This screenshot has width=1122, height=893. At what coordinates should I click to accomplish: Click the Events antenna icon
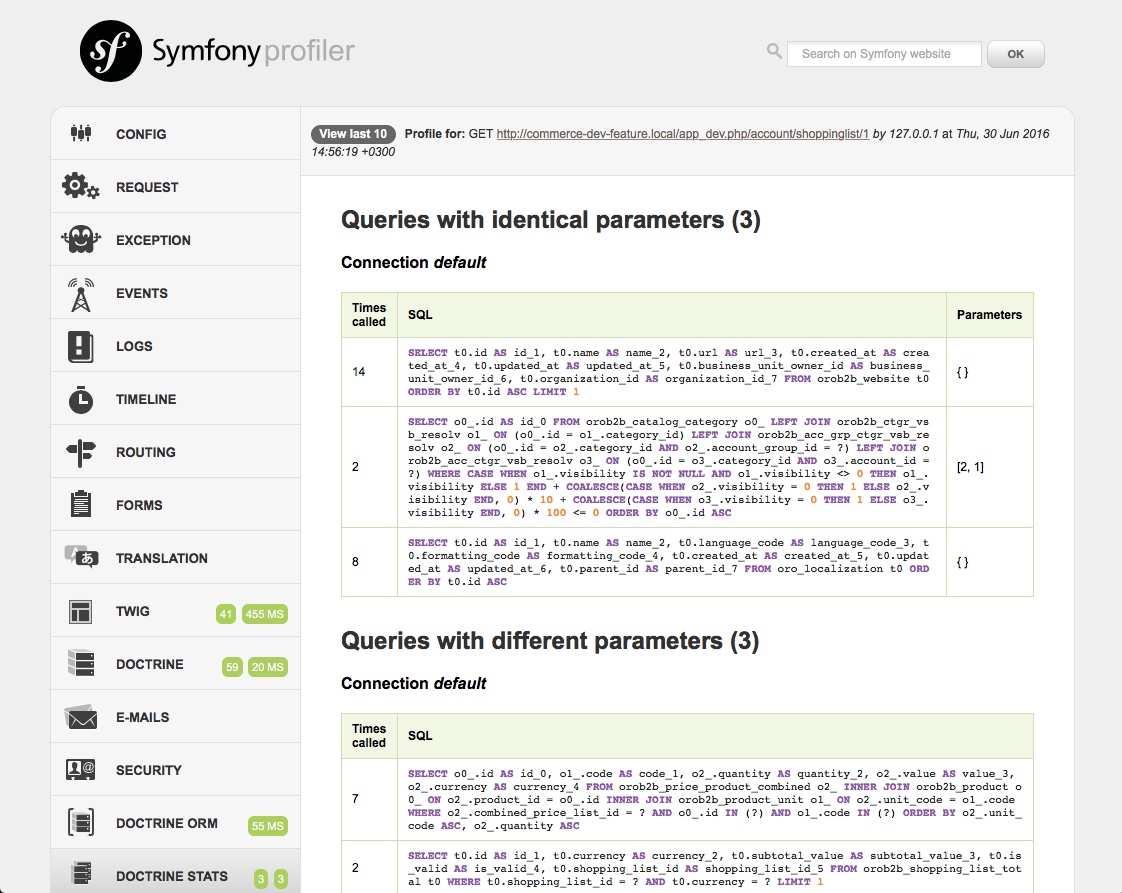pos(81,293)
